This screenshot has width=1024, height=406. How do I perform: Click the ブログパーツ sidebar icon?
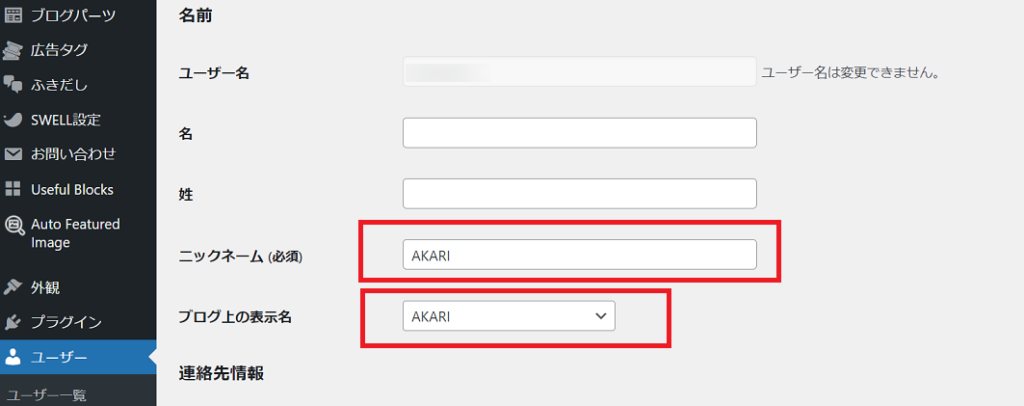pyautogui.click(x=12, y=14)
